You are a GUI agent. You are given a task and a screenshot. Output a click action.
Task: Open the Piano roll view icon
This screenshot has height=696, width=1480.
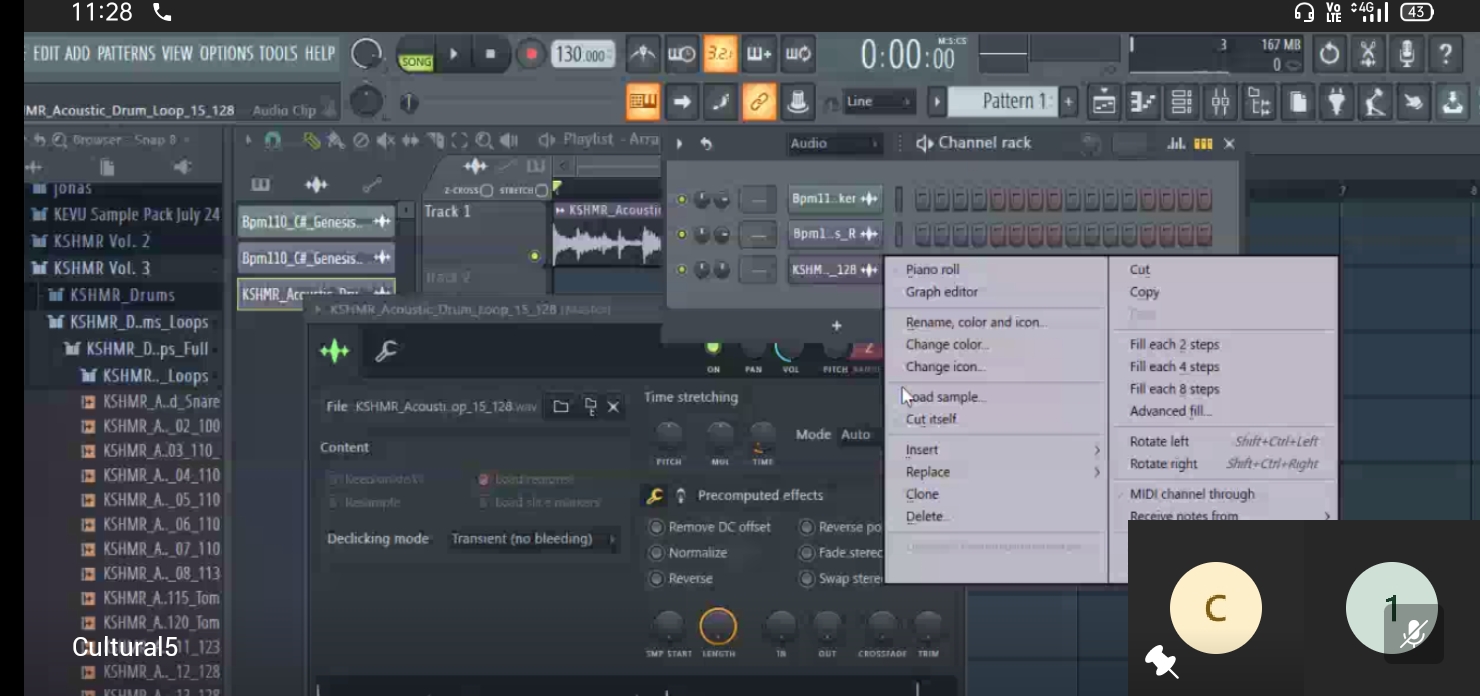click(1142, 102)
